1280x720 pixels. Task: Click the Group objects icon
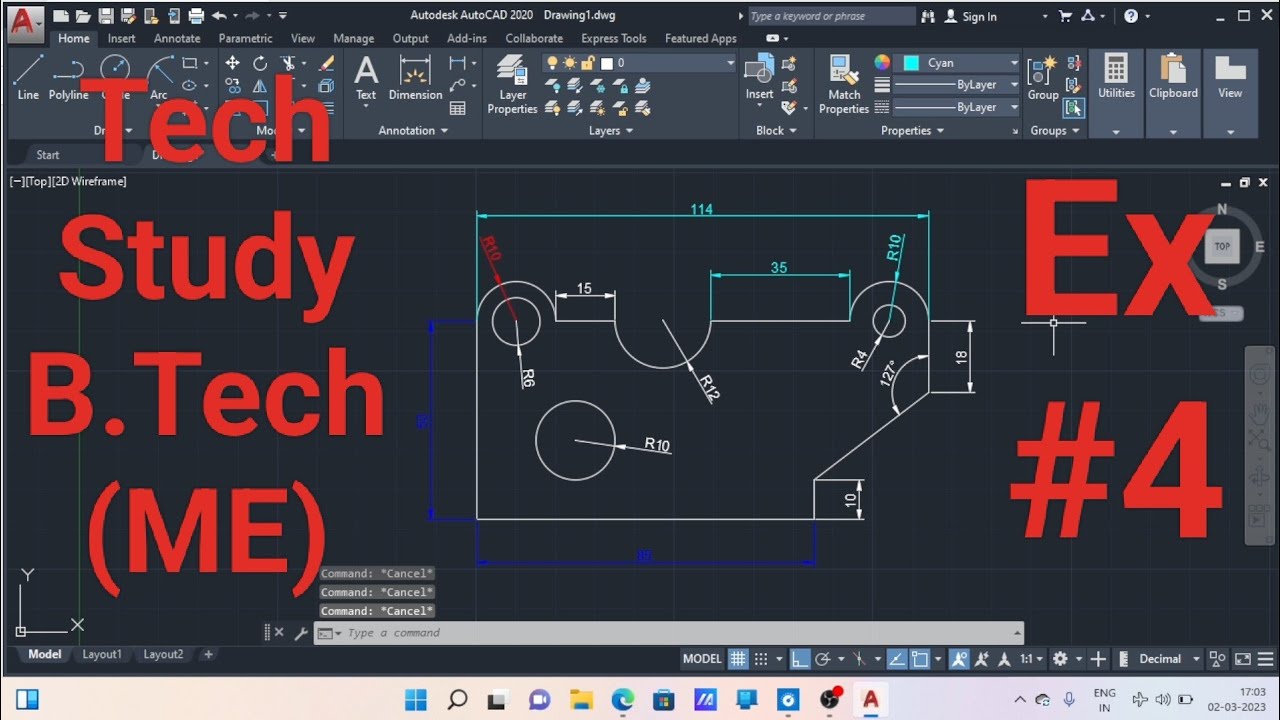coord(1043,78)
